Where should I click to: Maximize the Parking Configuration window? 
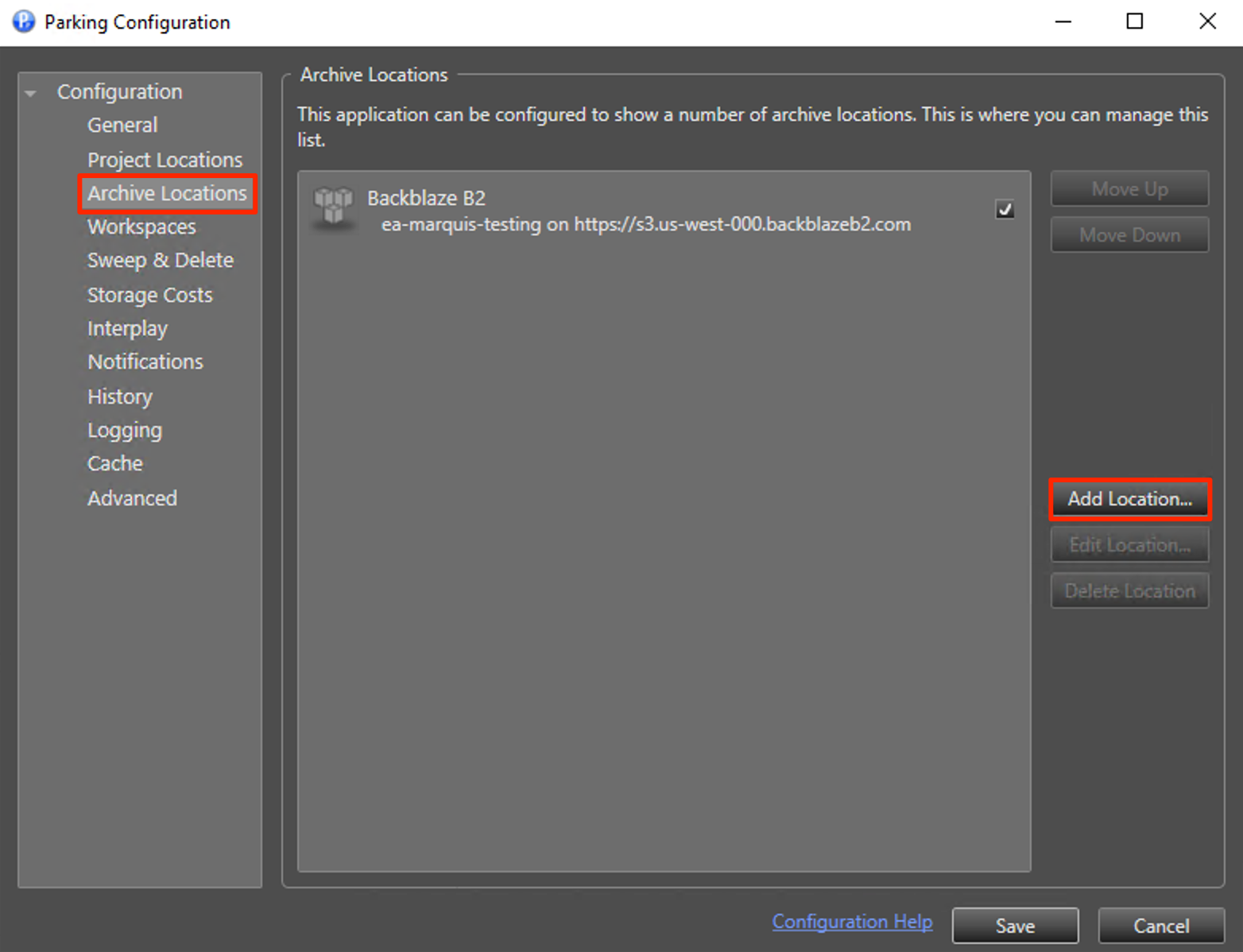click(x=1135, y=21)
